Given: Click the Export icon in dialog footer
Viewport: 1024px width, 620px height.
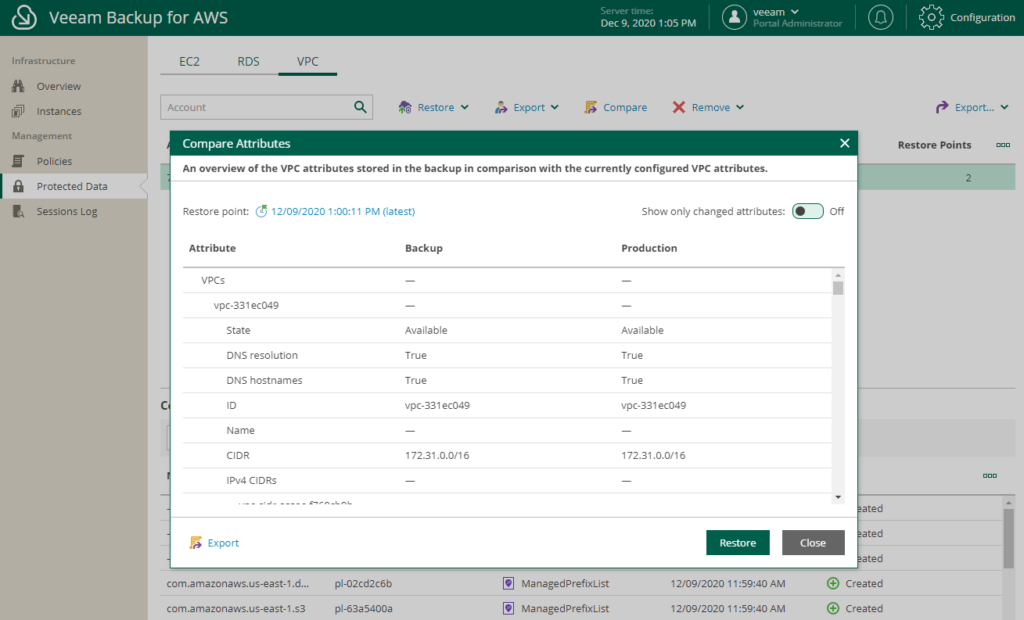Looking at the screenshot, I should (195, 543).
